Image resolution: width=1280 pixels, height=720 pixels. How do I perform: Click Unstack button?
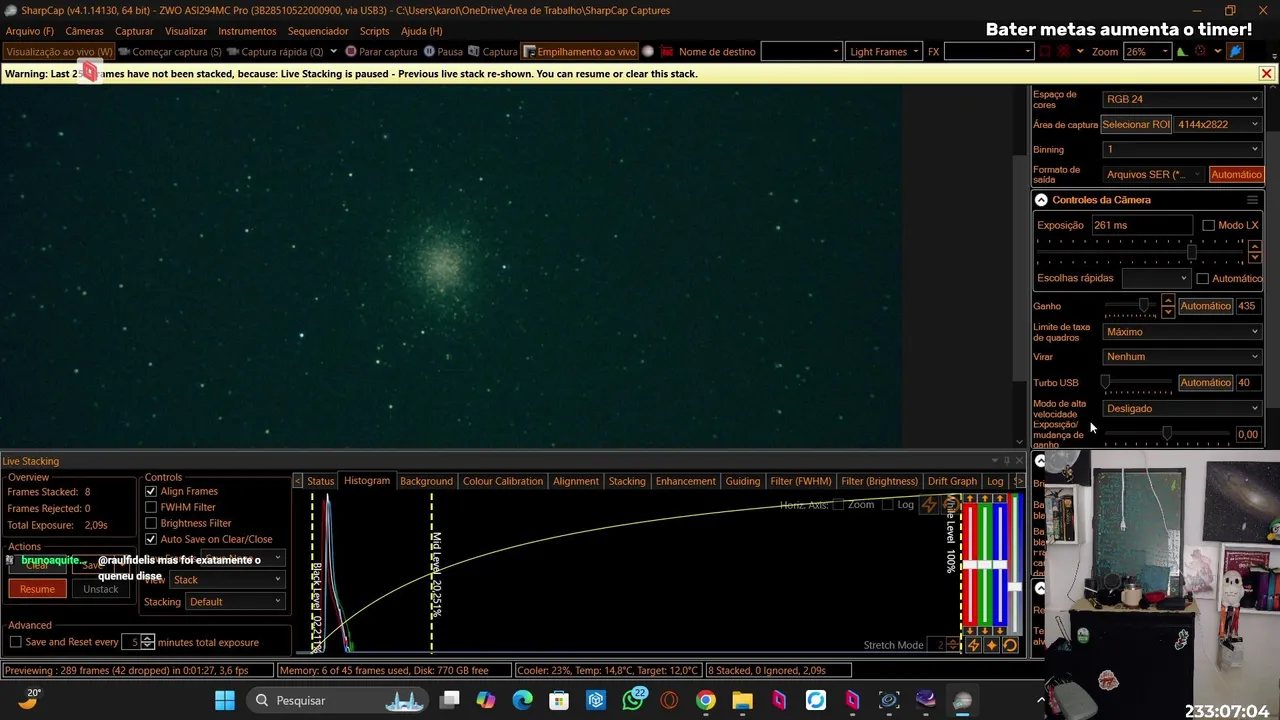click(100, 589)
